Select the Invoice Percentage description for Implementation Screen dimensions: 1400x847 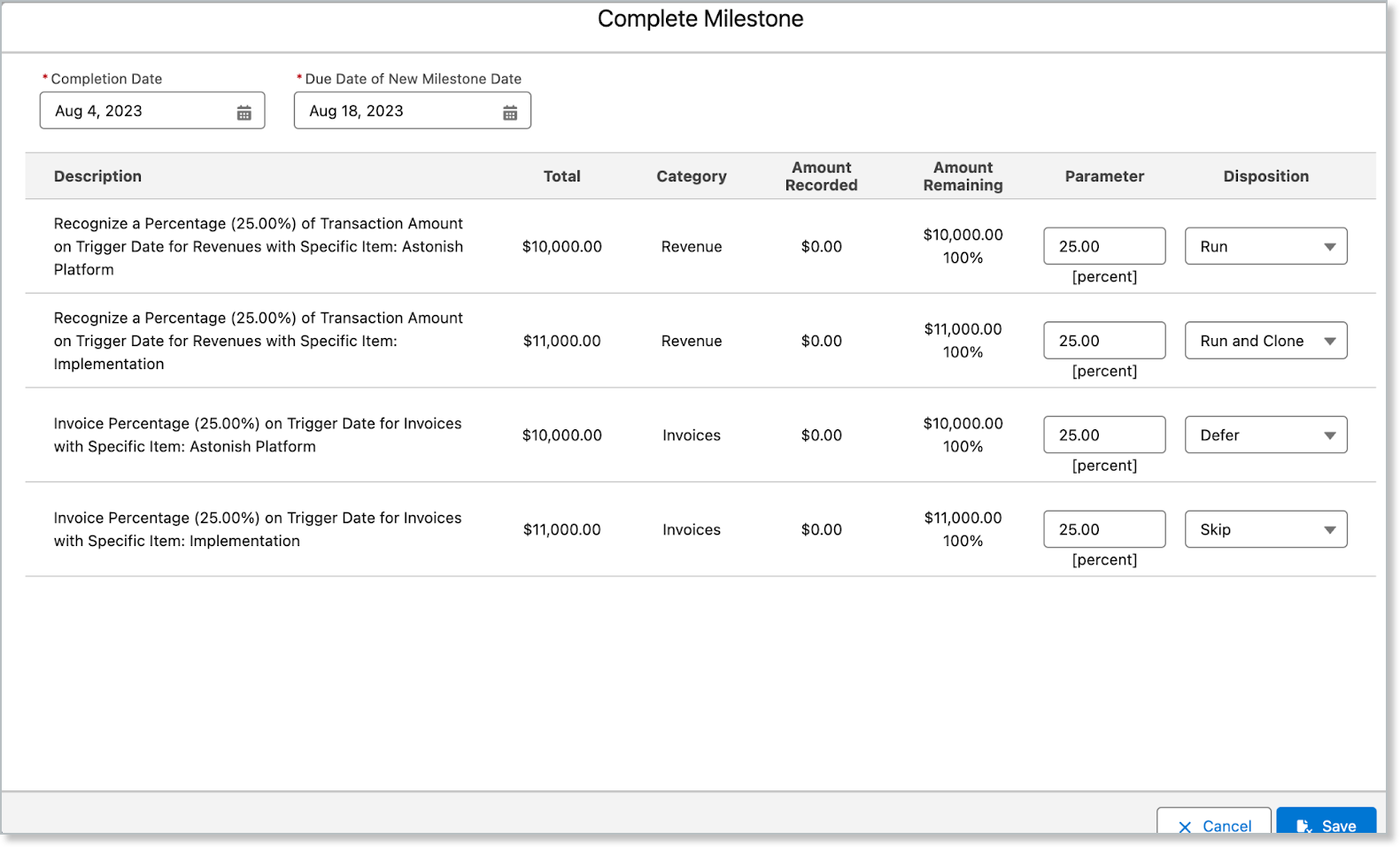pyautogui.click(x=258, y=529)
